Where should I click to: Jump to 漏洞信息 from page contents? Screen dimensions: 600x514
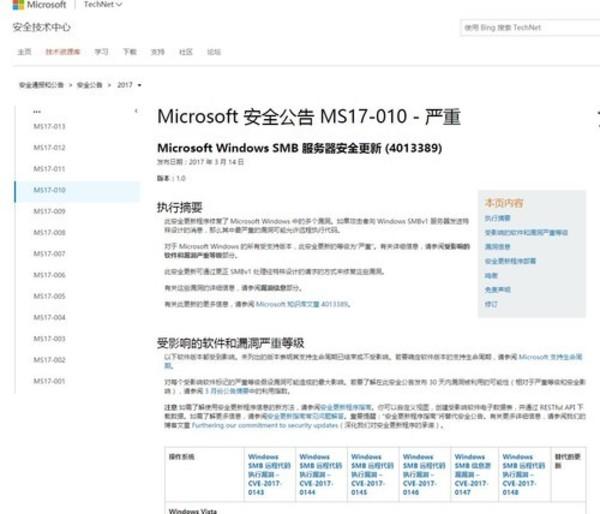tap(497, 247)
